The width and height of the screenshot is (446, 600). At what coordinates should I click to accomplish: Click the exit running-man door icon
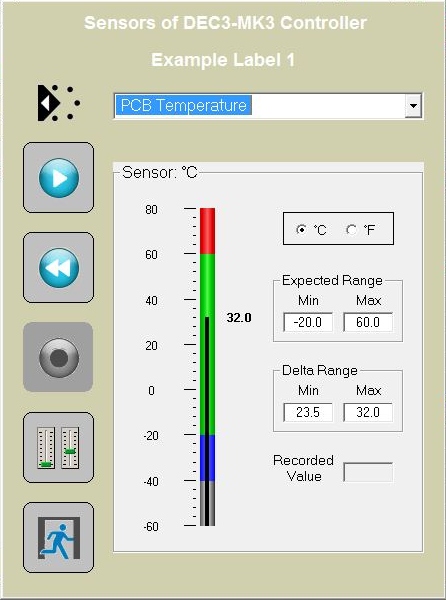point(59,538)
